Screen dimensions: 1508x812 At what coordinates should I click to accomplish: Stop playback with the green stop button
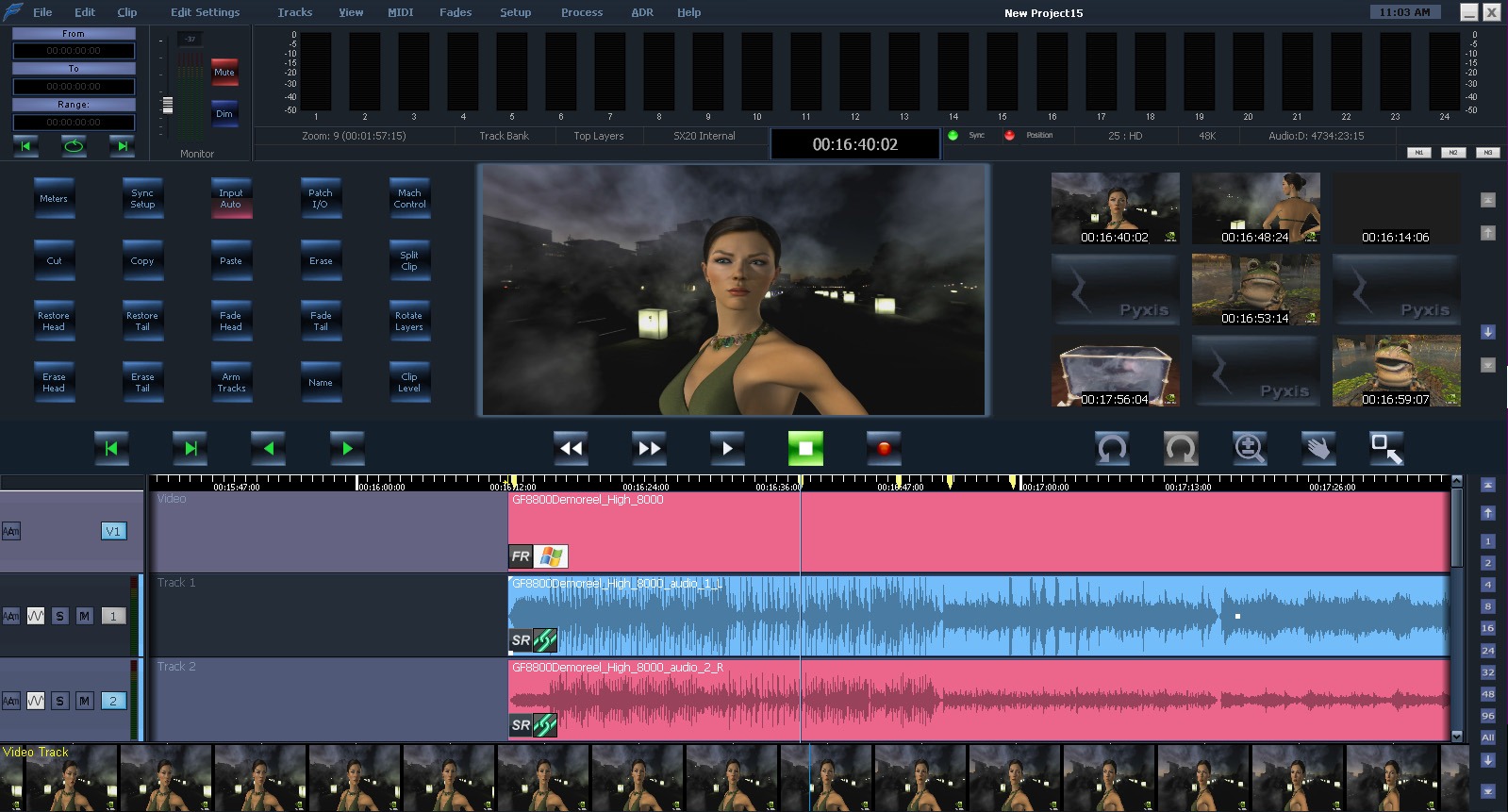point(805,449)
